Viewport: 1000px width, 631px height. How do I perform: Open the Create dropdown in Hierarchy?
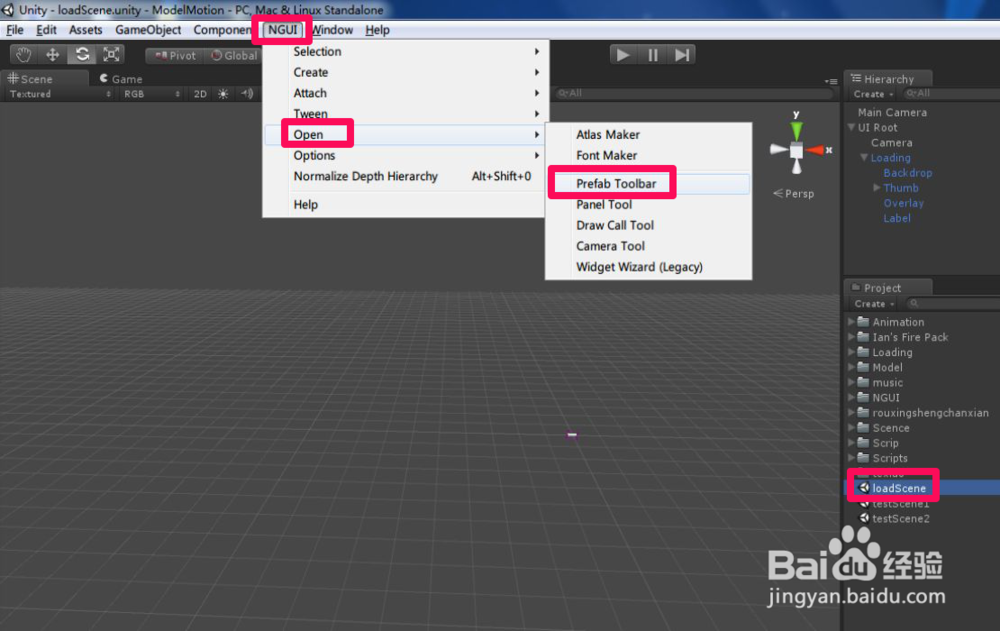point(869,93)
